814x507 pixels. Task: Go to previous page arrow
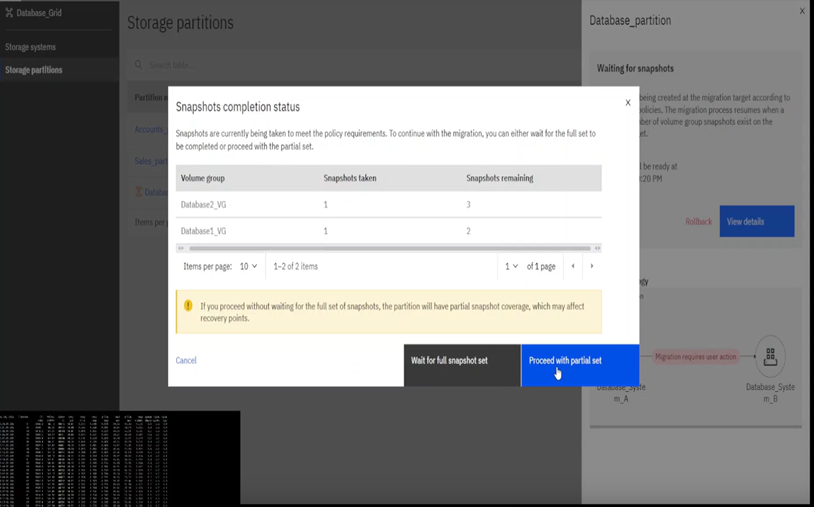[573, 267]
